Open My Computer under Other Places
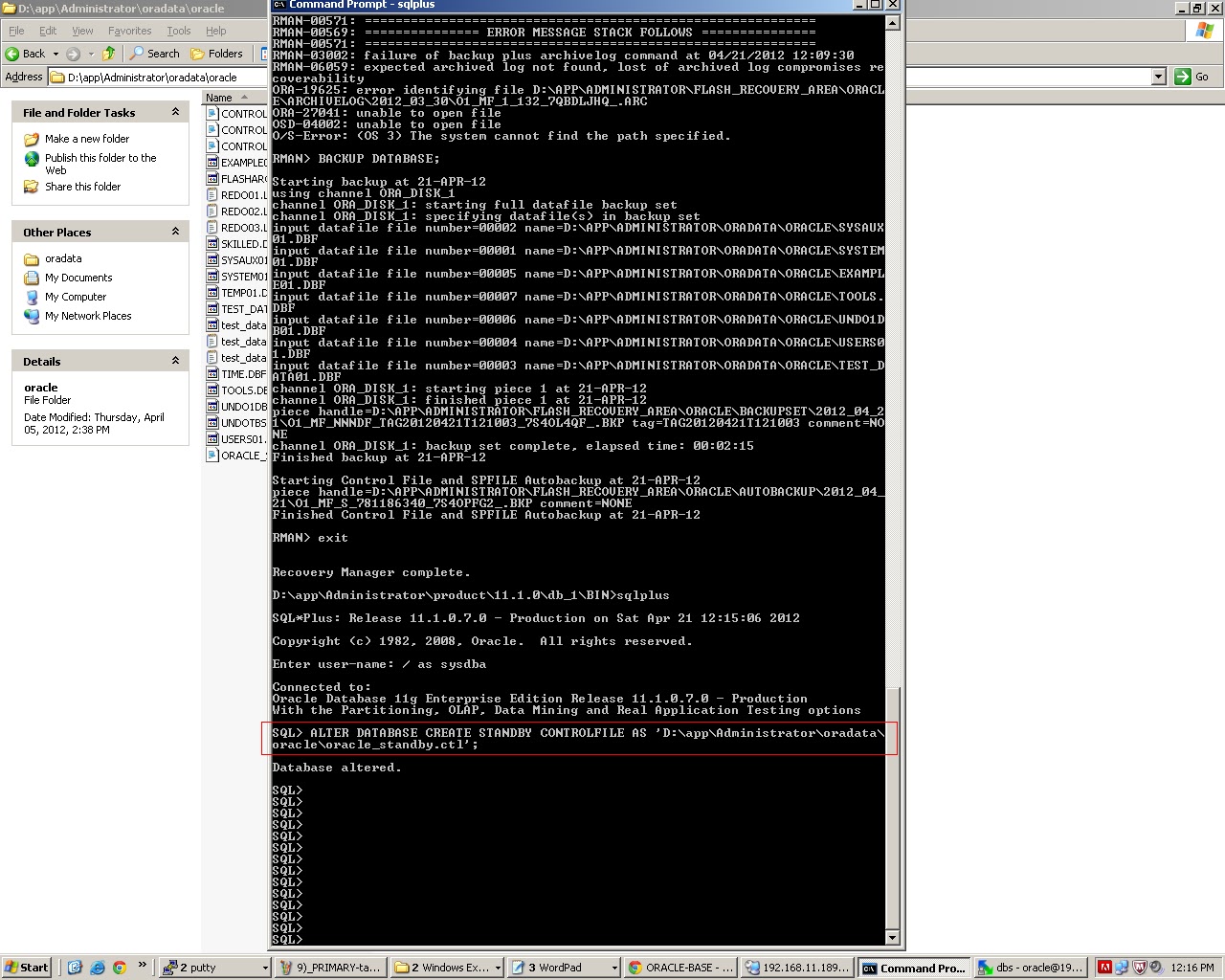The image size is (1225, 980). pyautogui.click(x=74, y=297)
